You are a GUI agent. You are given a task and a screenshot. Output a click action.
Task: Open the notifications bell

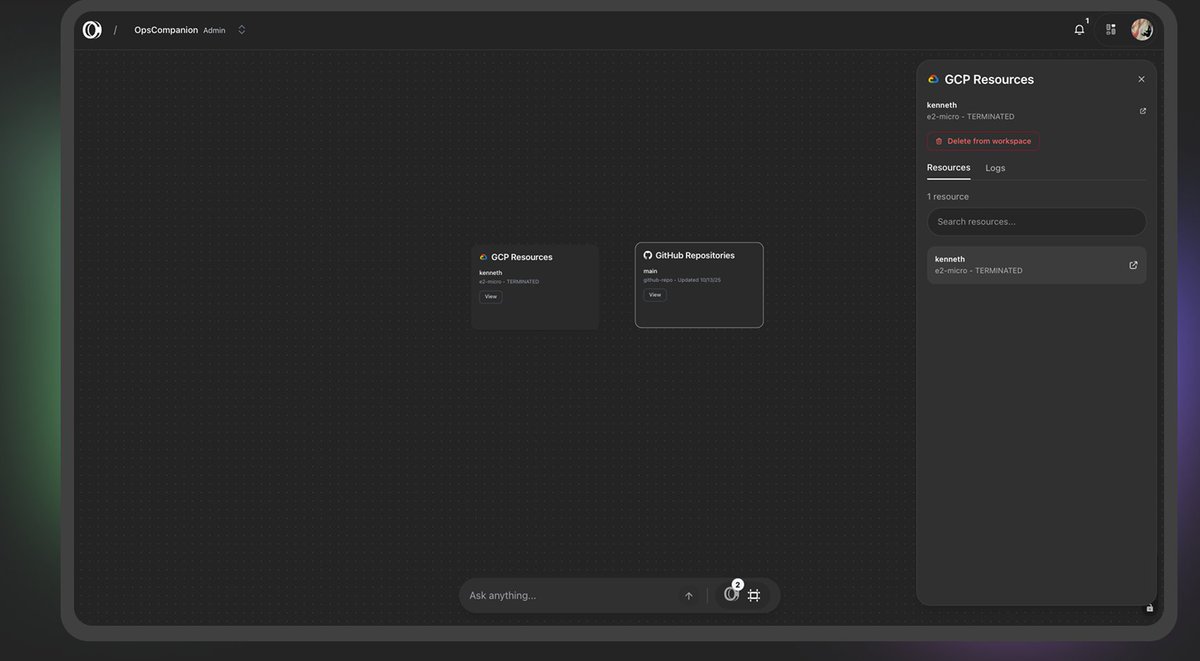(1079, 30)
